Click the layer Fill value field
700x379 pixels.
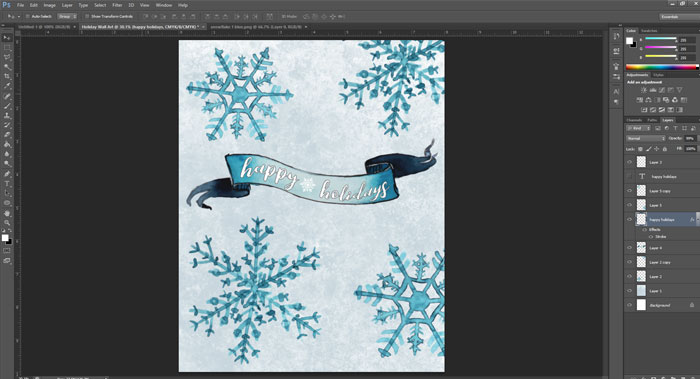[x=690, y=149]
